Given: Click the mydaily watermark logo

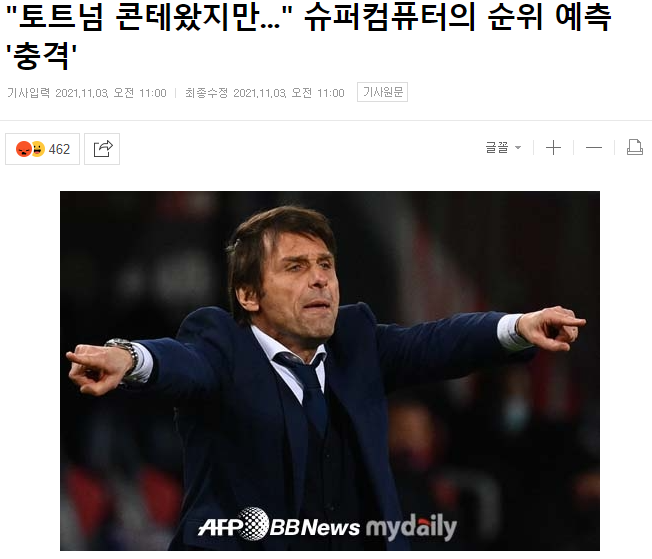Looking at the screenshot, I should (x=411, y=527).
